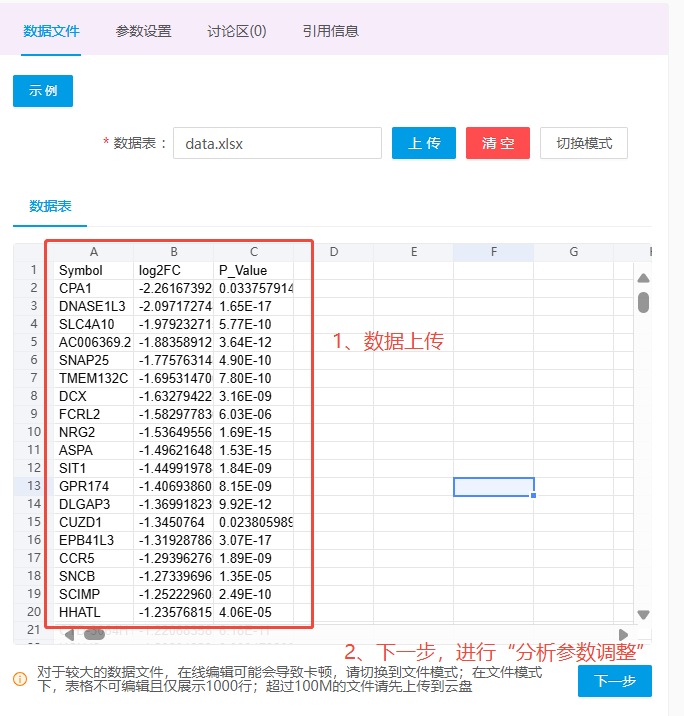Screen dimensions: 684x716
Task: Click the P_Value header cell
Action: tap(253, 270)
